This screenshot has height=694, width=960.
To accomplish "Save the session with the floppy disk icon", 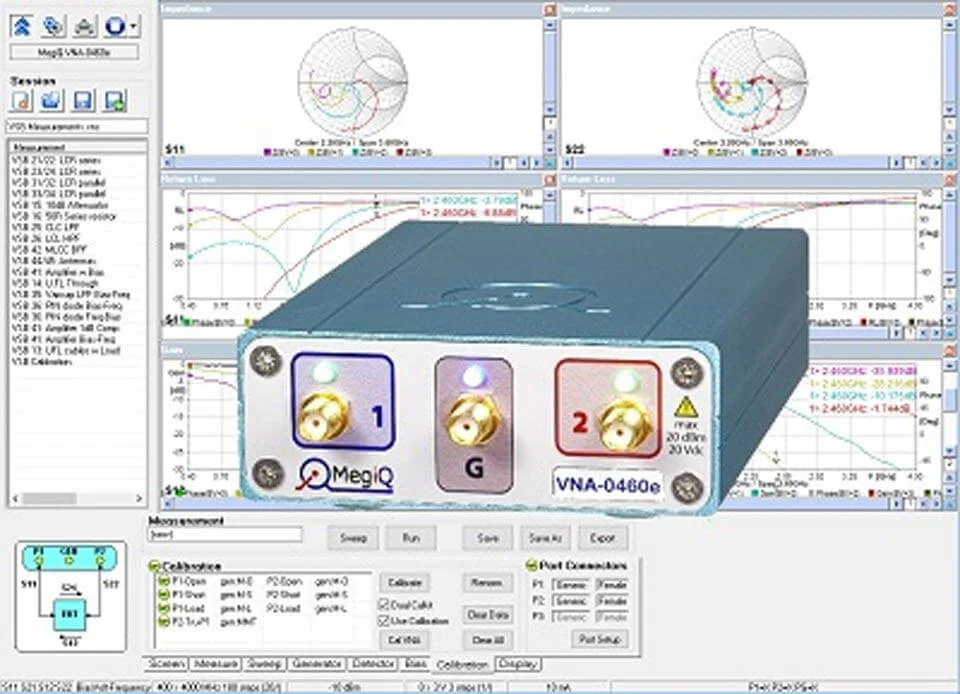I will (x=85, y=100).
